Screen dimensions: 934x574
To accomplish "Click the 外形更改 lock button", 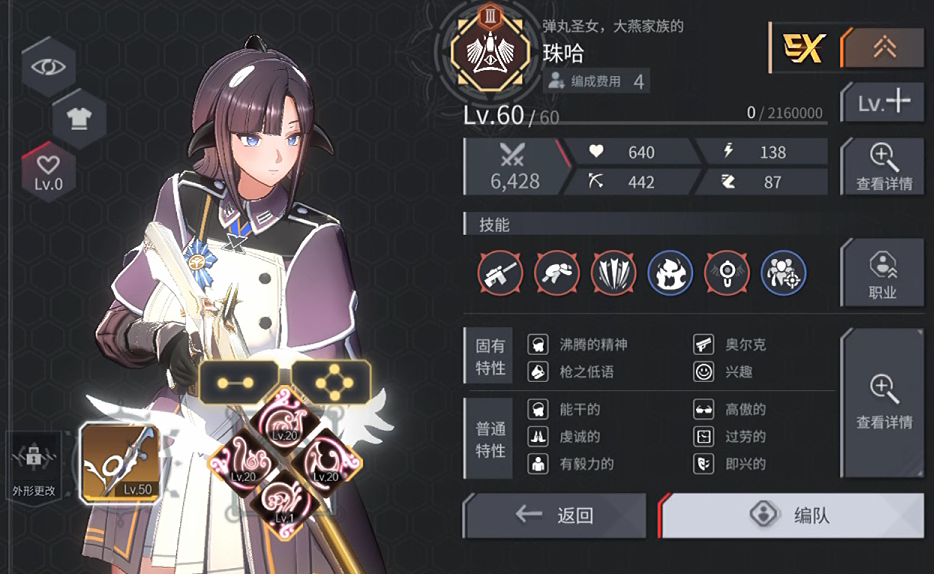I will (x=33, y=466).
